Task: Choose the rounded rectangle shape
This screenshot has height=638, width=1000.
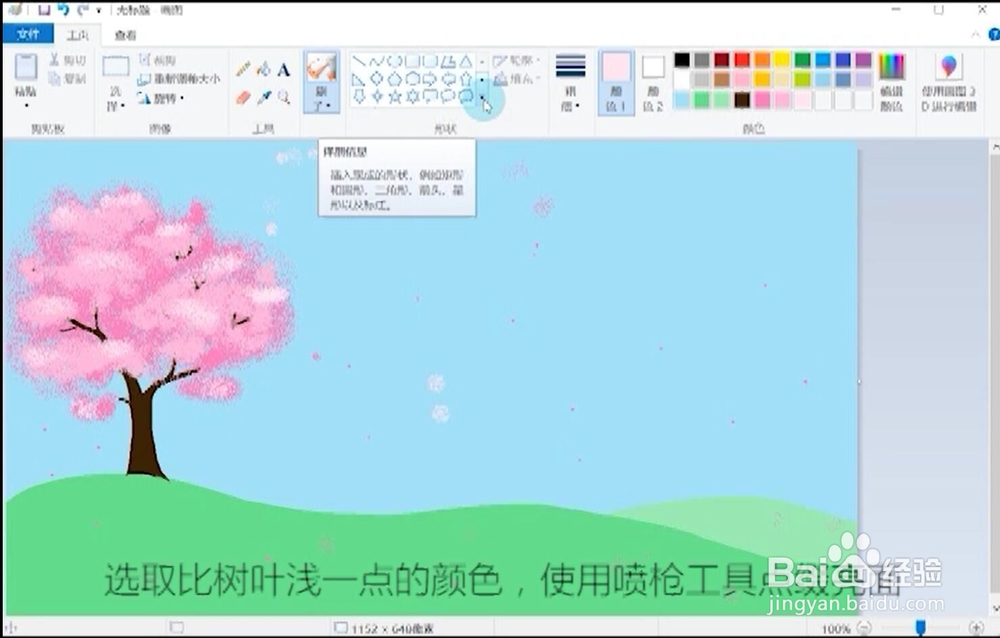Action: 430,61
